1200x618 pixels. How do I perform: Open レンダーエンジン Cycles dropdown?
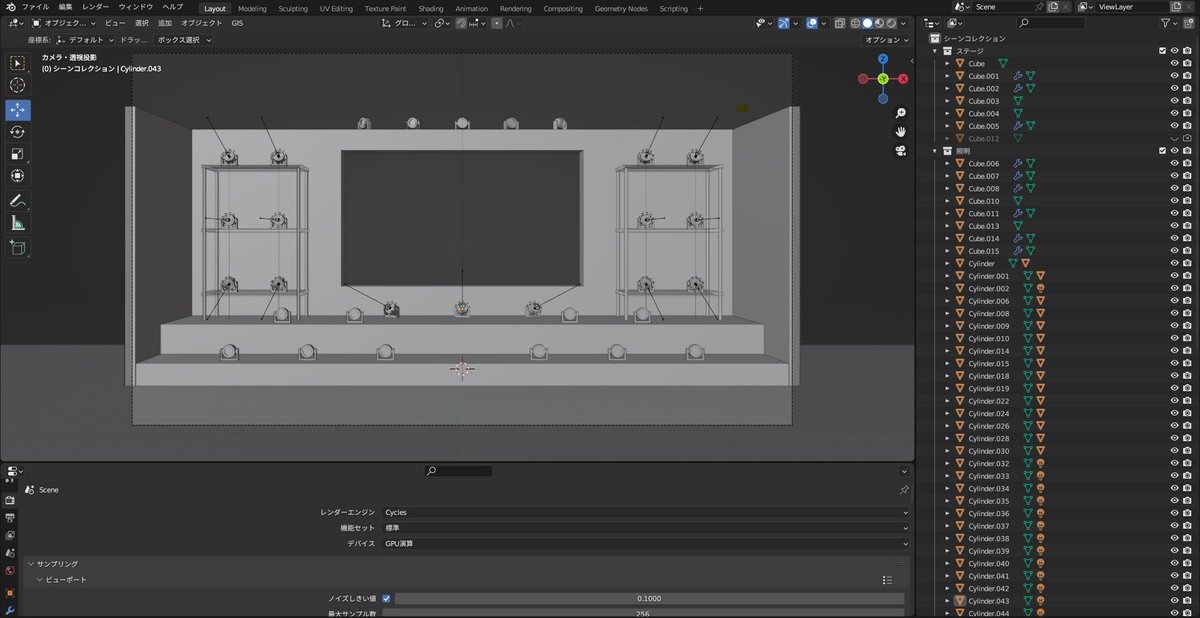646,511
